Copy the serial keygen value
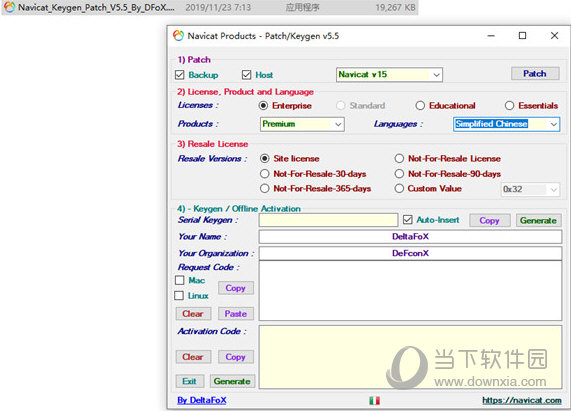571x411 pixels. coord(489,221)
